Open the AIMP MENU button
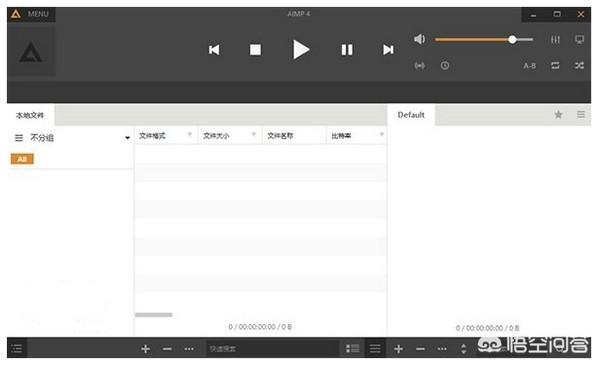The image size is (600, 365). (31, 14)
